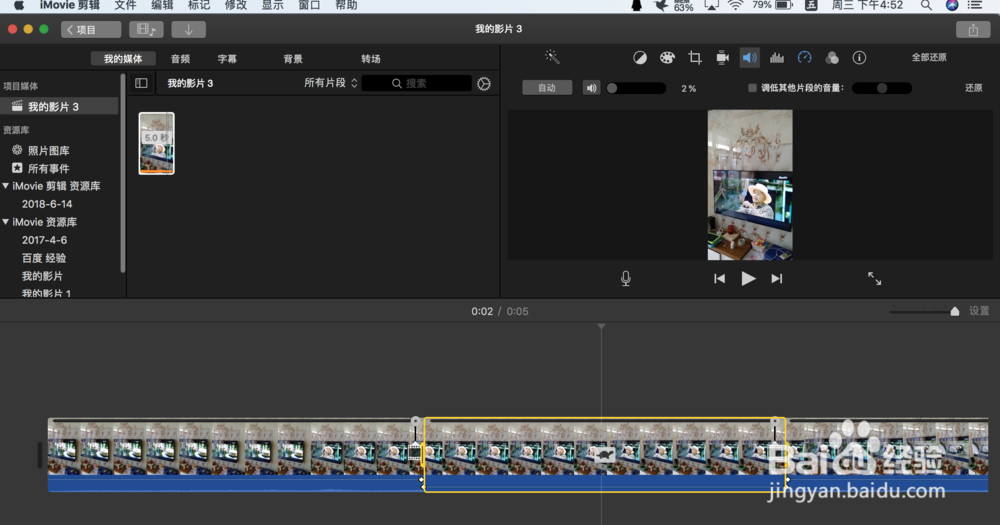Viewport: 1000px width, 525px height.
Task: Go back to 项目 projects view
Action: pyautogui.click(x=91, y=29)
